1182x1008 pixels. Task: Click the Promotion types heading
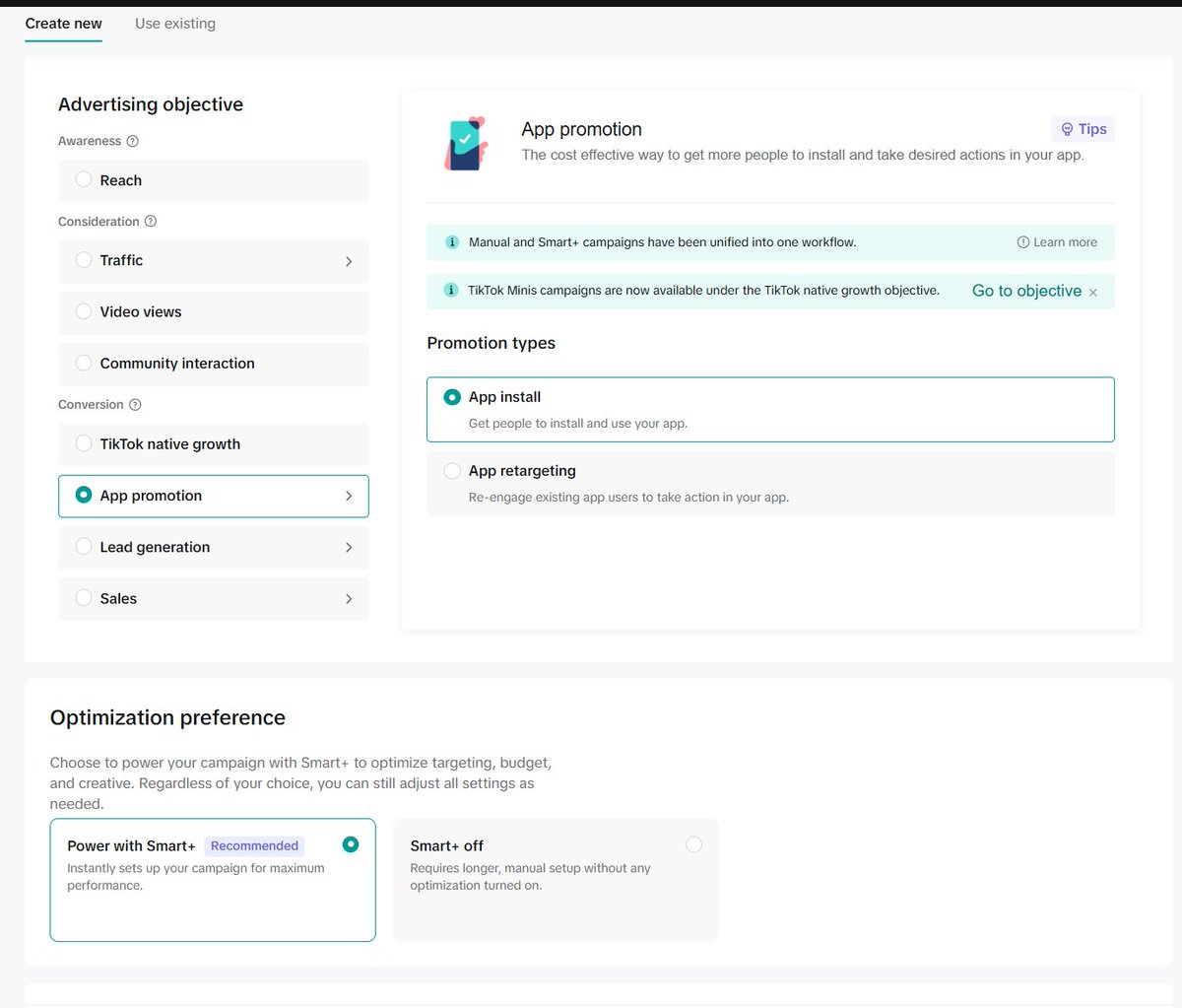click(x=491, y=343)
